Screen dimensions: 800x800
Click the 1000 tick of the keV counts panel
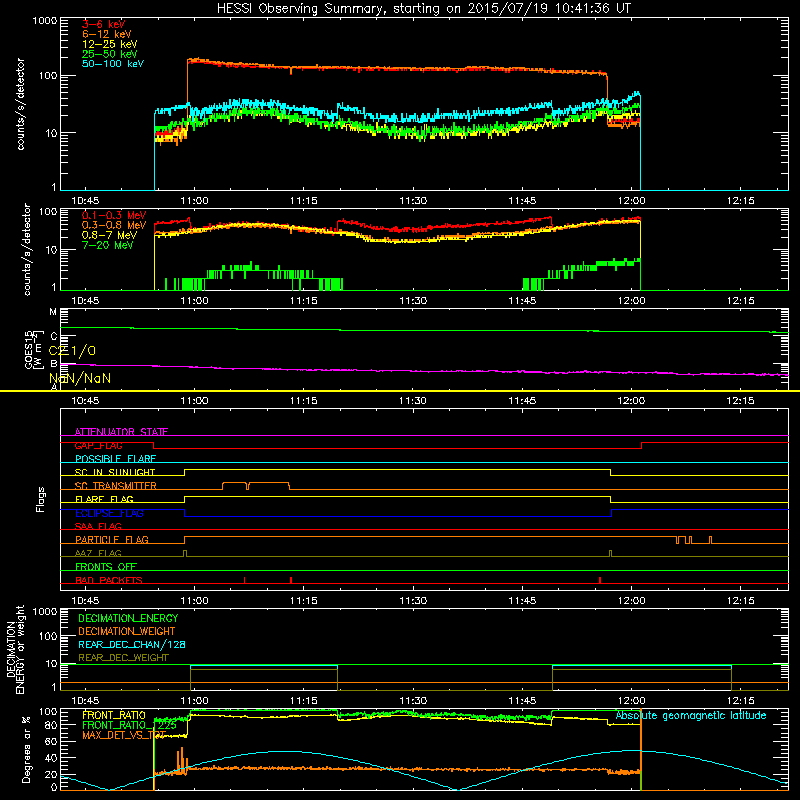[45, 21]
